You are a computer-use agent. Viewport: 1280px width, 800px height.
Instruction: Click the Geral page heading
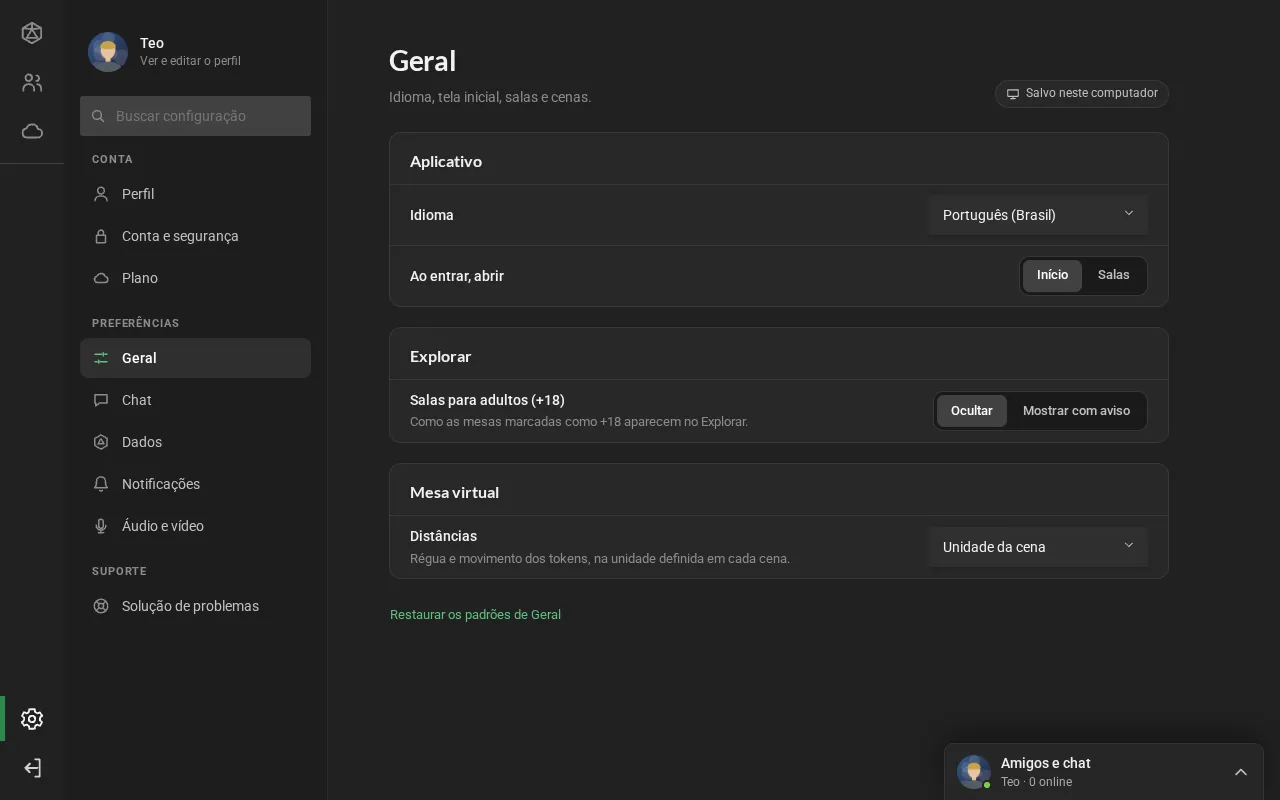[422, 61]
